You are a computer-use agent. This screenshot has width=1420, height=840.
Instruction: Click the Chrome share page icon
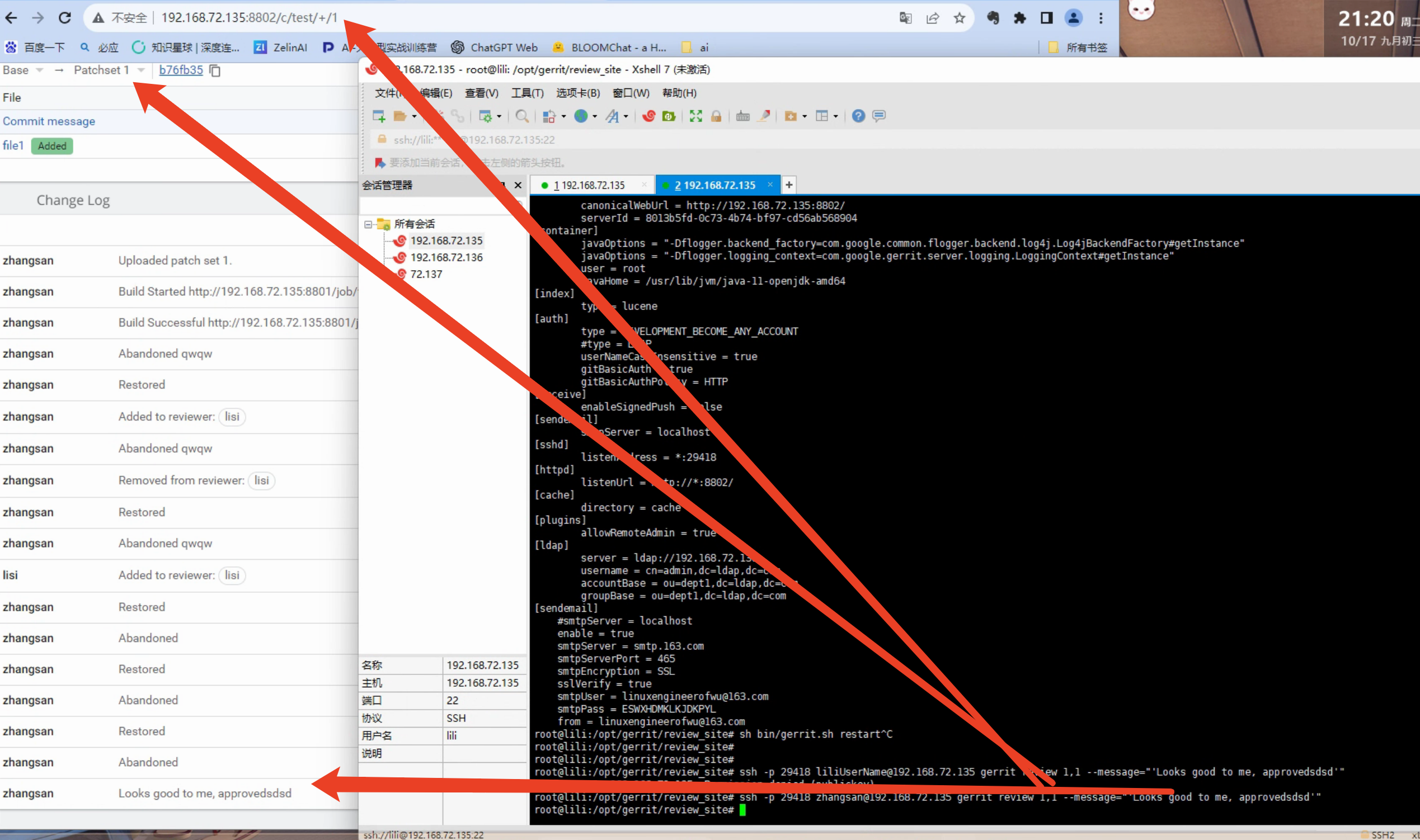click(x=933, y=18)
